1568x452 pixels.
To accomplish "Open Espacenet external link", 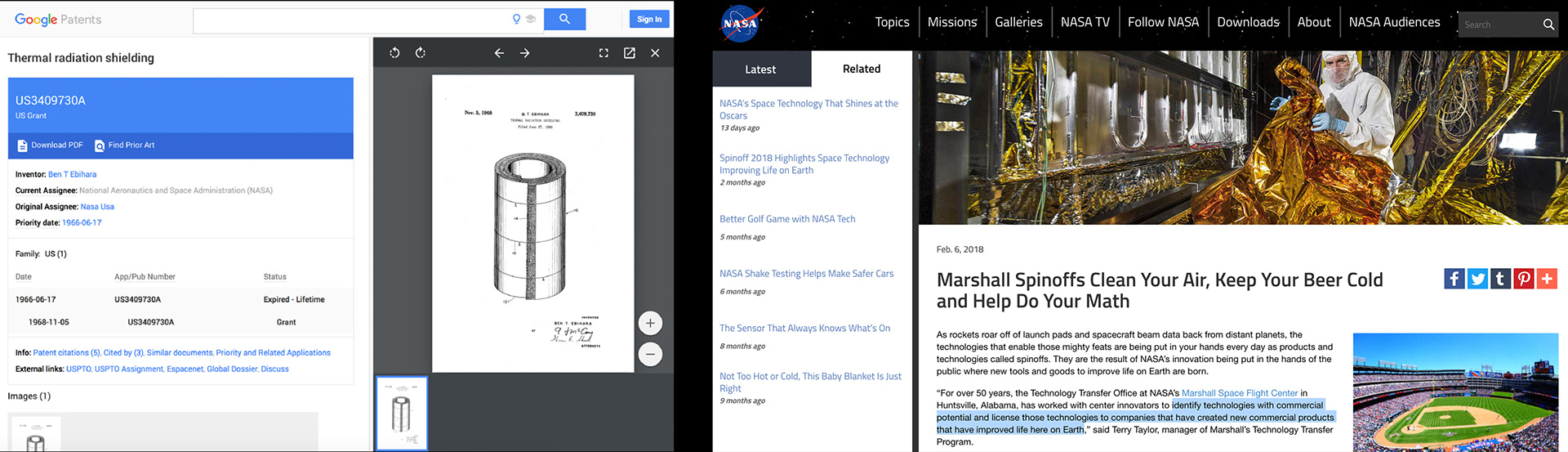I will pos(185,369).
